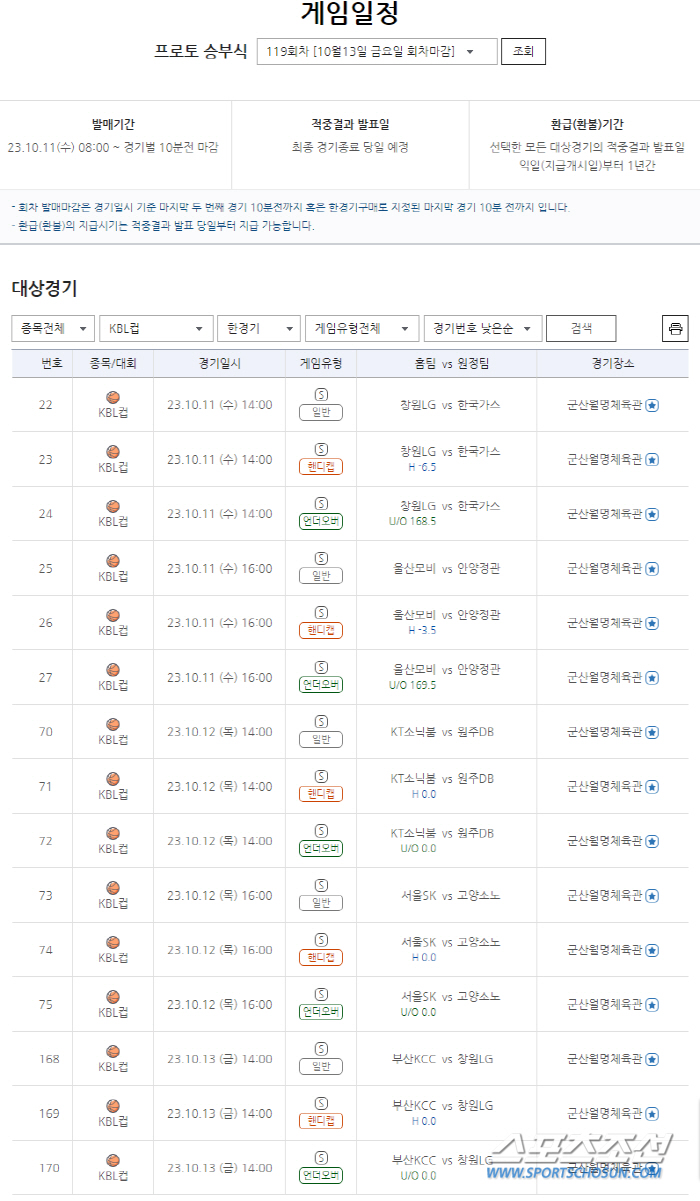Click KT소닉붐 vs 원주DB in game 70 row
This screenshot has width=700, height=1201.
[x=442, y=732]
